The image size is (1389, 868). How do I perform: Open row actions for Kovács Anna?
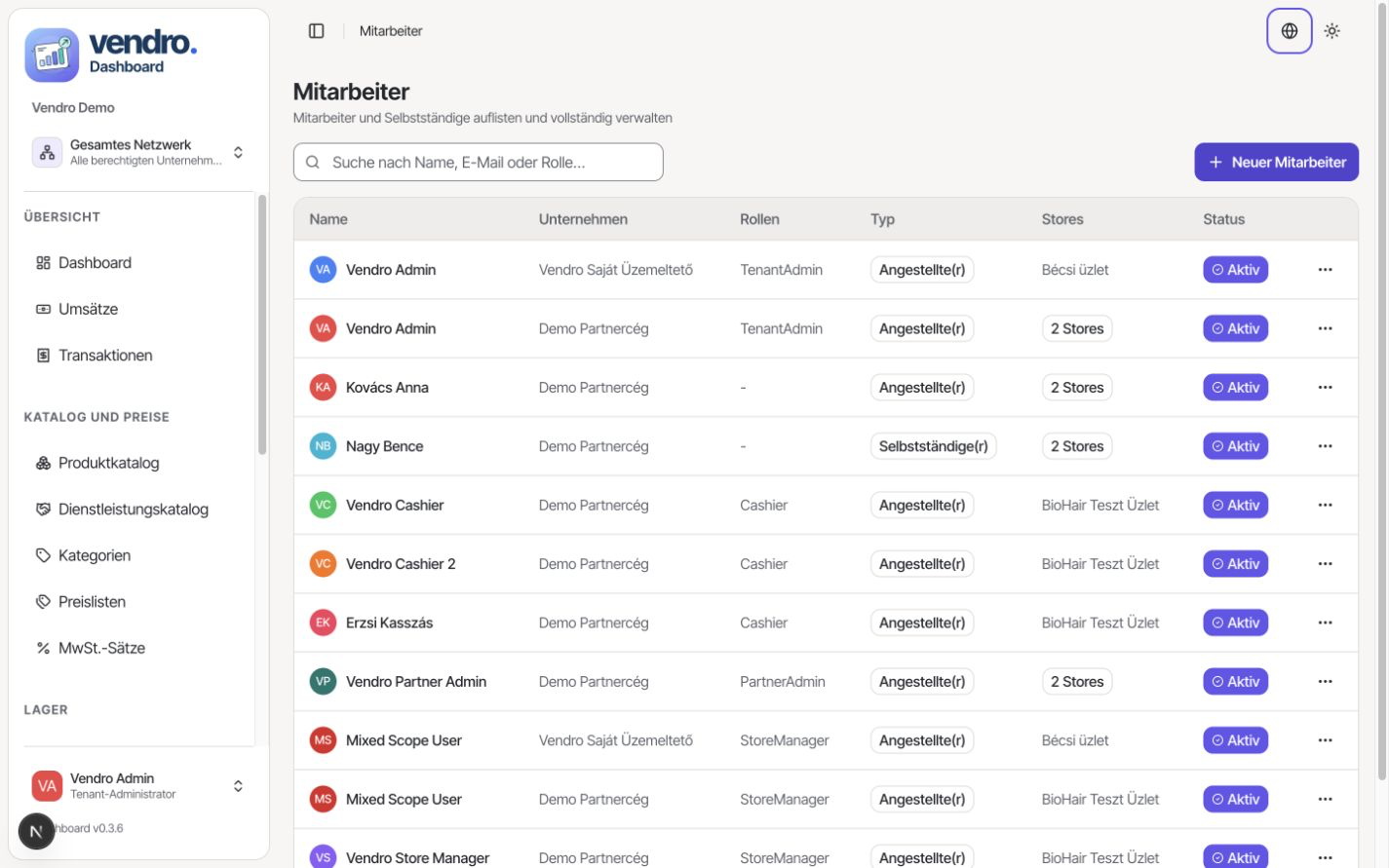coord(1325,388)
